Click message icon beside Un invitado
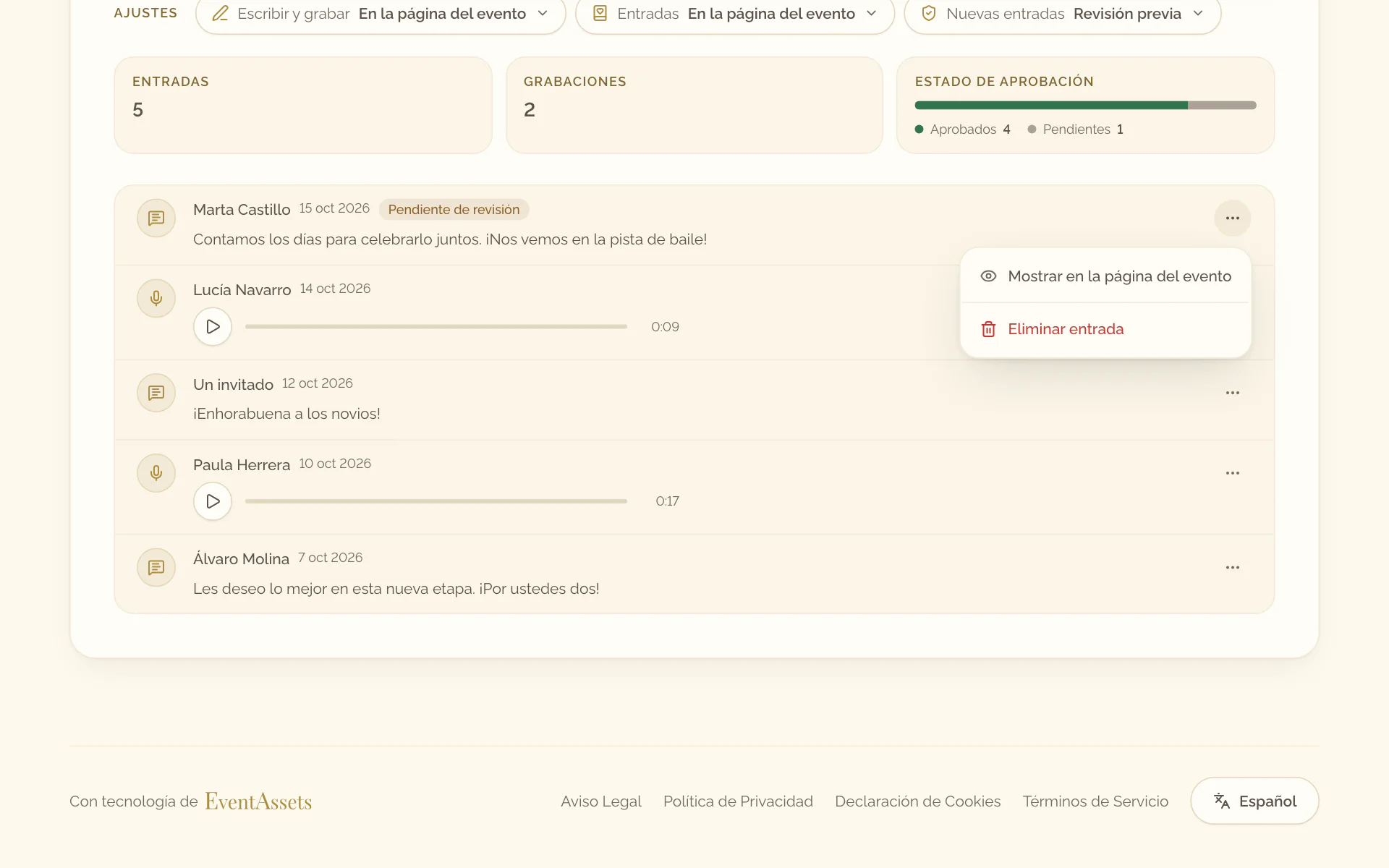This screenshot has width=1389, height=868. 156,393
